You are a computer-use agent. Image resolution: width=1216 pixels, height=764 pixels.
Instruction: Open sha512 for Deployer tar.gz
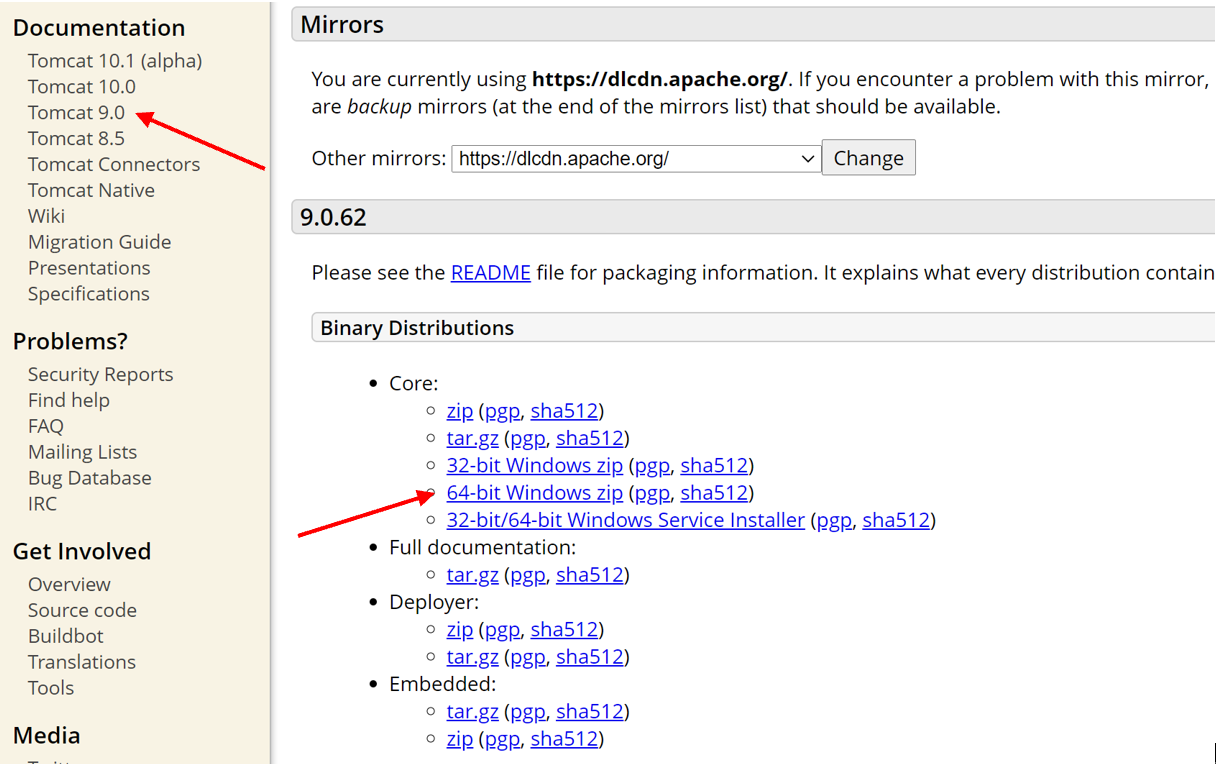[590, 657]
